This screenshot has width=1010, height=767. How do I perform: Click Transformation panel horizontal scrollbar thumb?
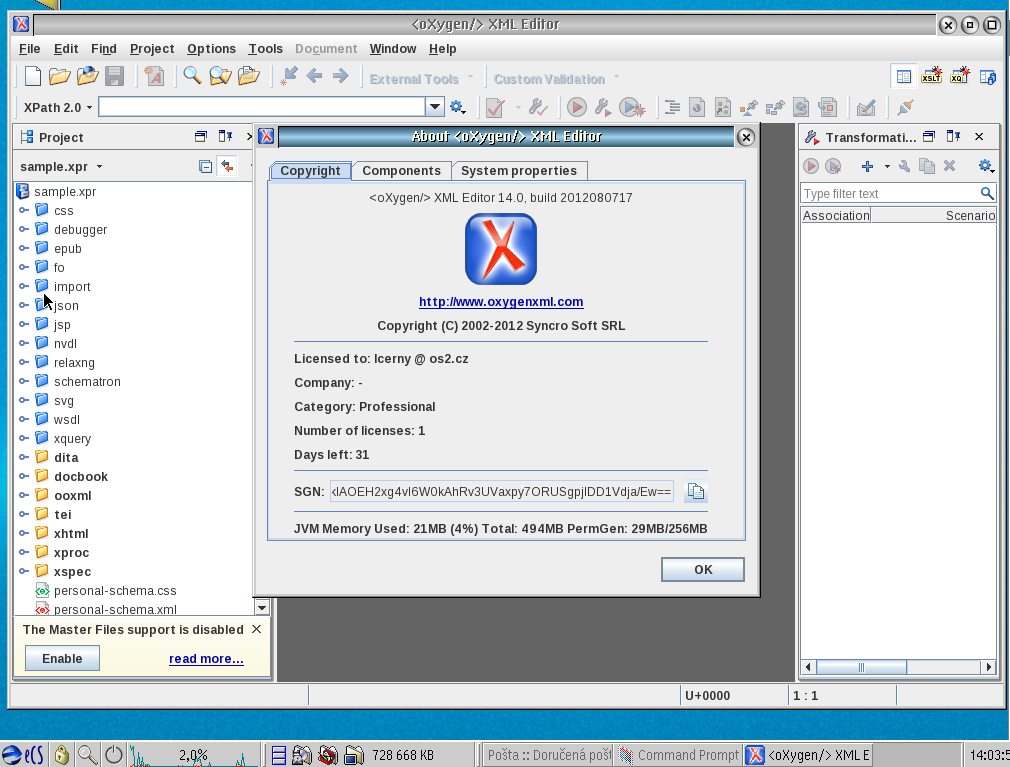click(x=862, y=667)
